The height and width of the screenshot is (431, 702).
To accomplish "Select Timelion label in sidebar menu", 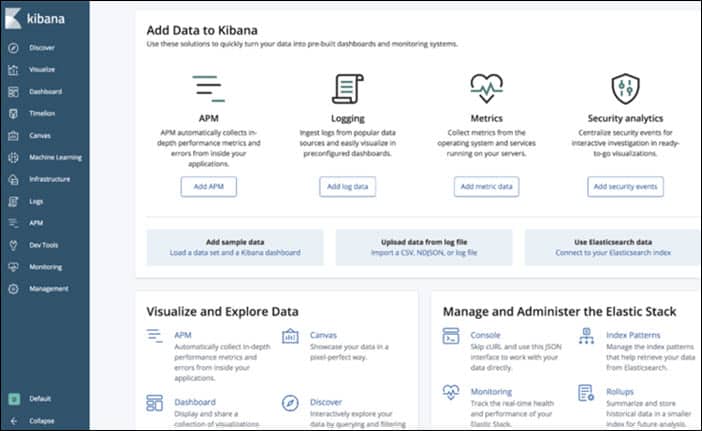I will pos(42,114).
